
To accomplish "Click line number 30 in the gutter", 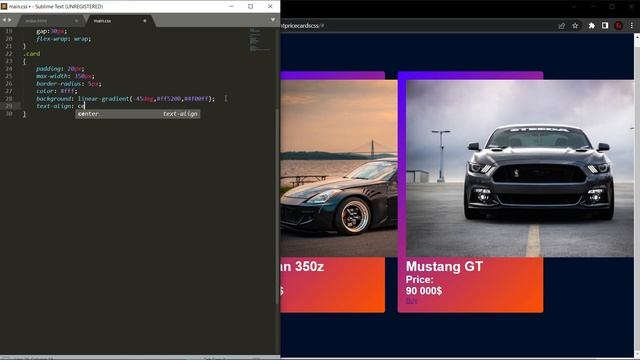I will [x=9, y=114].
